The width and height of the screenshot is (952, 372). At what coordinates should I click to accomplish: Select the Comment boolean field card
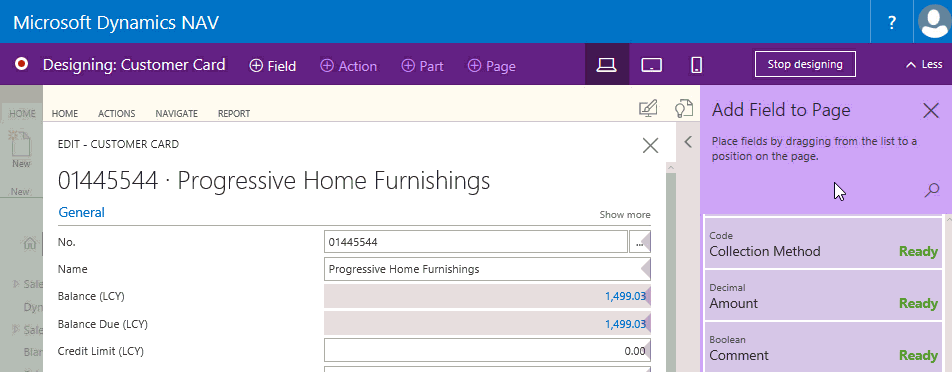[x=824, y=348]
